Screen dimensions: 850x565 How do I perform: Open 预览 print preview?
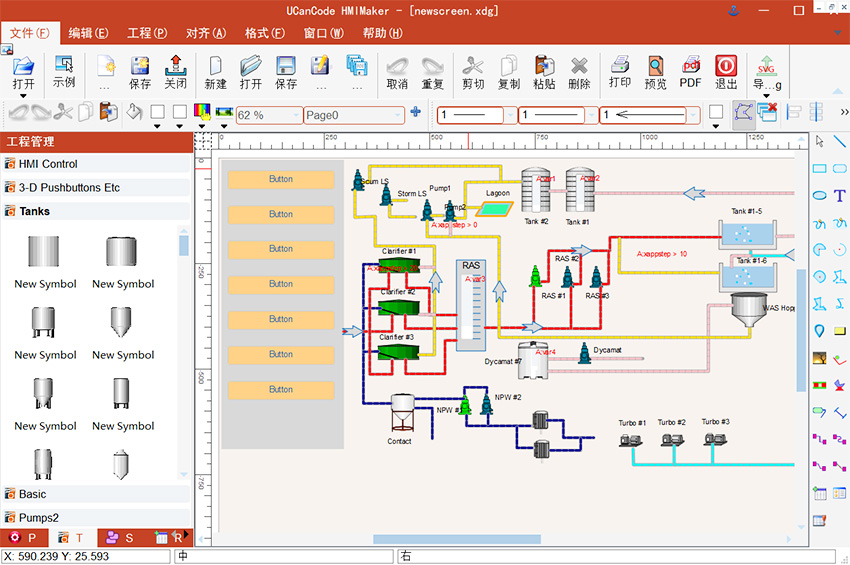click(656, 72)
